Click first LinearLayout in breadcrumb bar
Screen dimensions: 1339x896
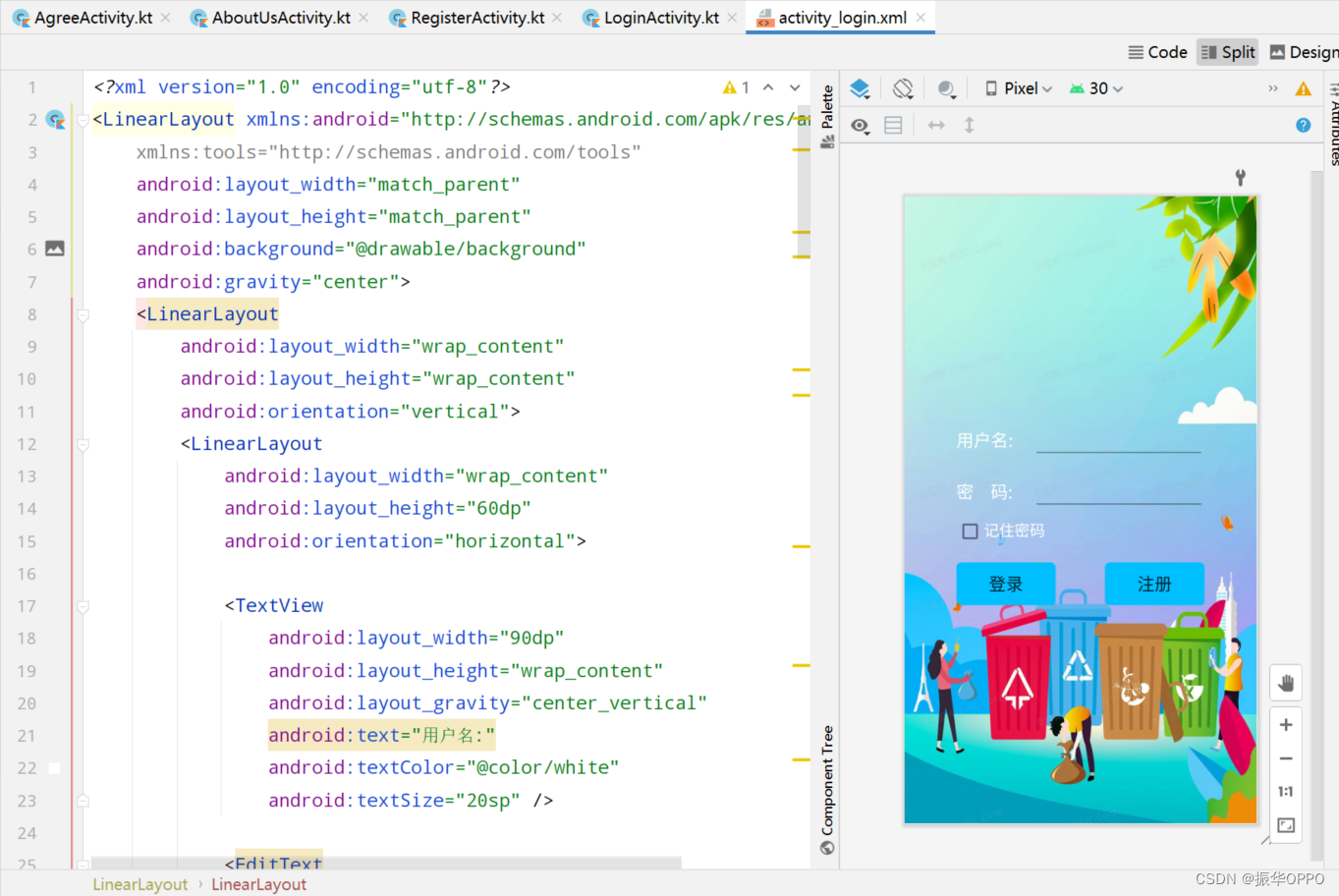click(140, 884)
